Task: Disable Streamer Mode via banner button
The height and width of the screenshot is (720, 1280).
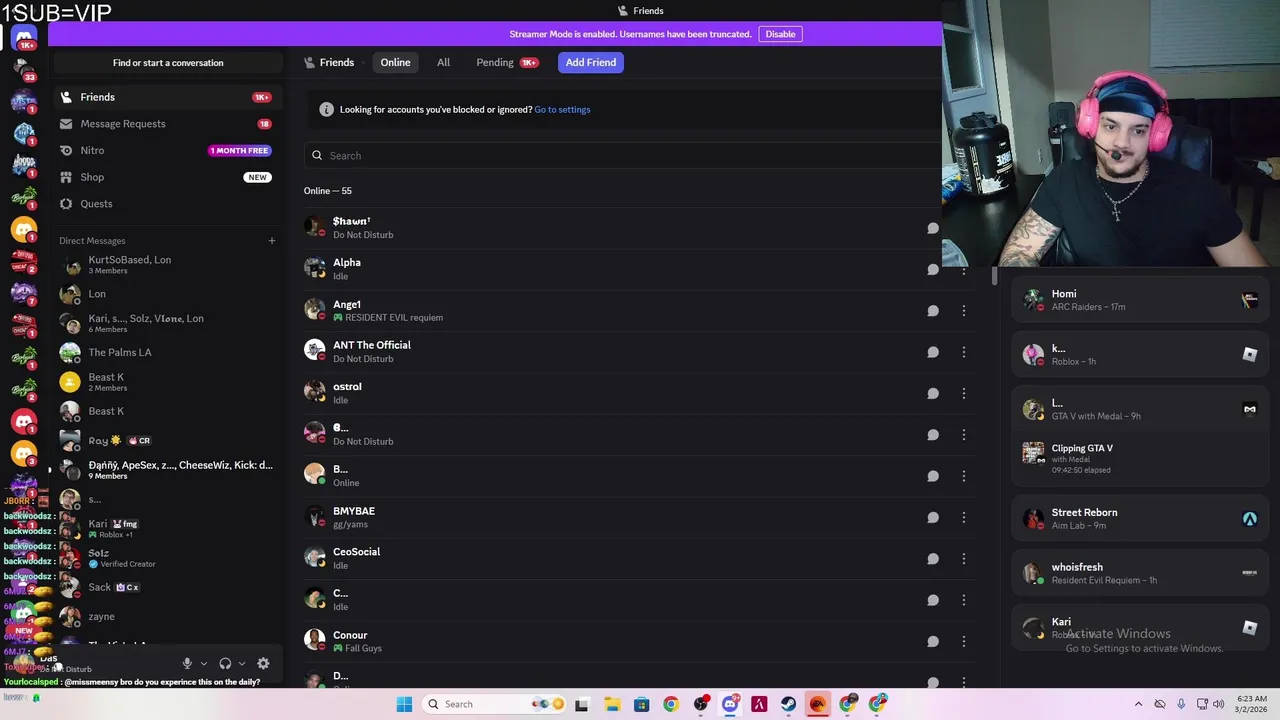Action: pos(780,34)
